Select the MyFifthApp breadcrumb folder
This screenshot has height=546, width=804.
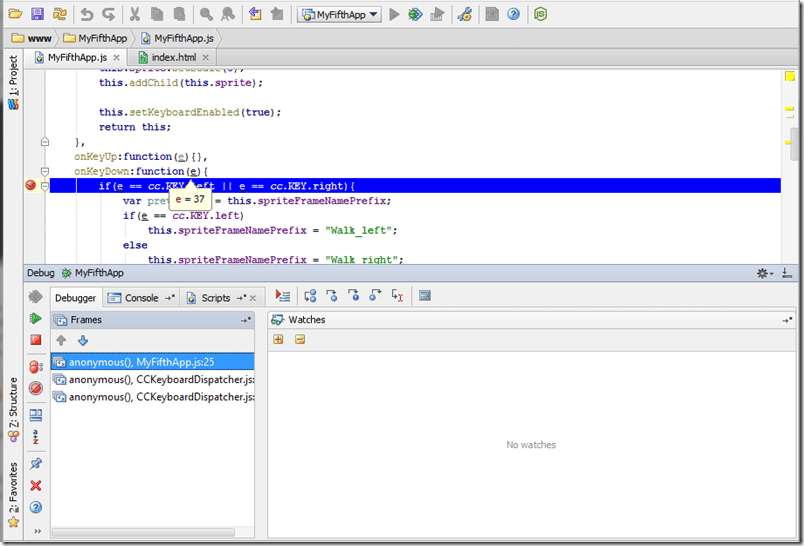tap(95, 38)
